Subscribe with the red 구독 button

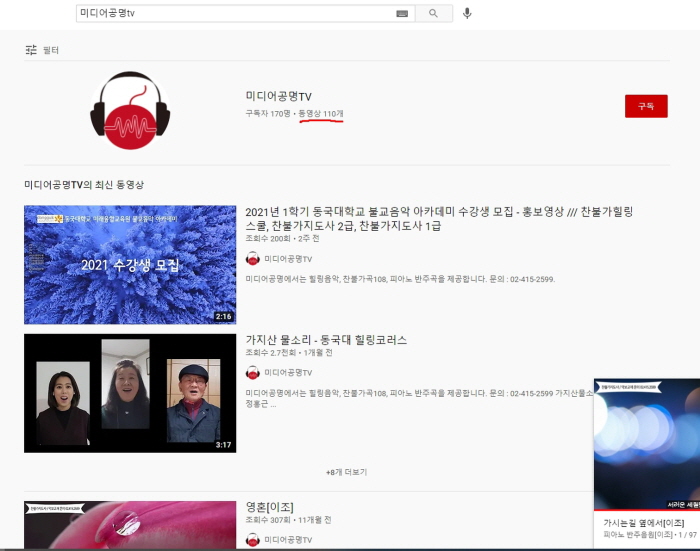pyautogui.click(x=646, y=106)
